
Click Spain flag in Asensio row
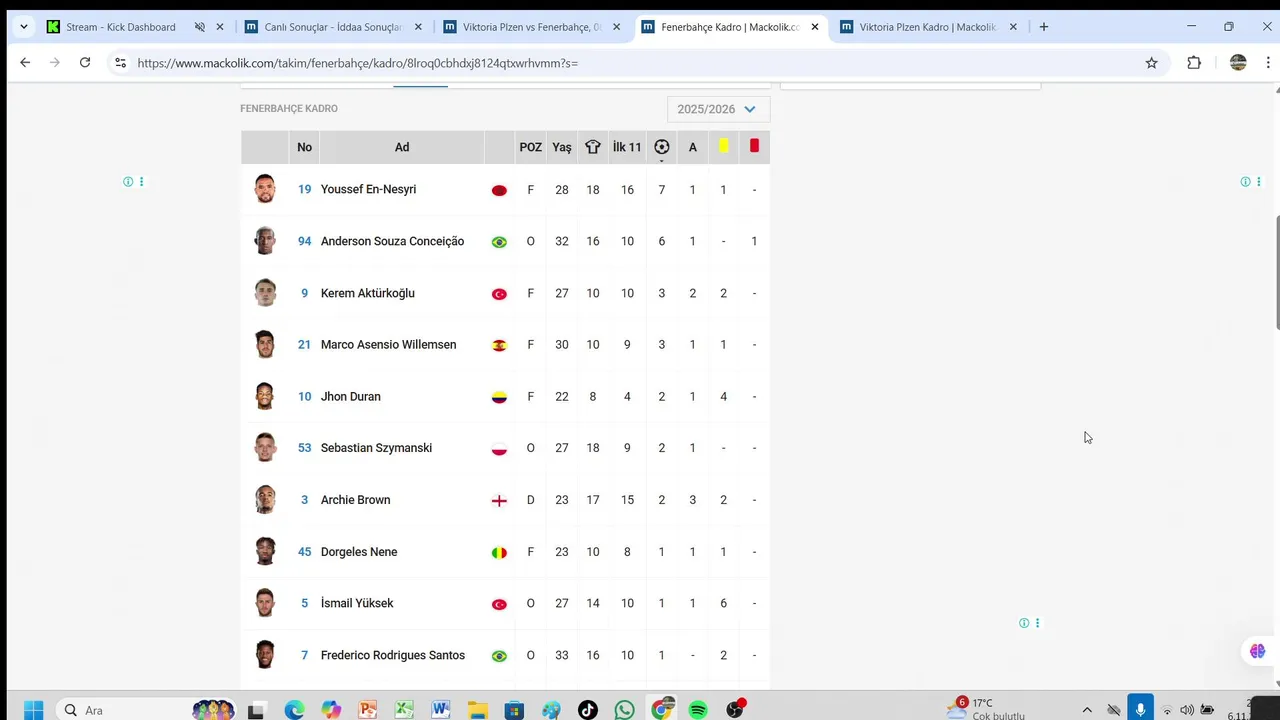point(499,345)
